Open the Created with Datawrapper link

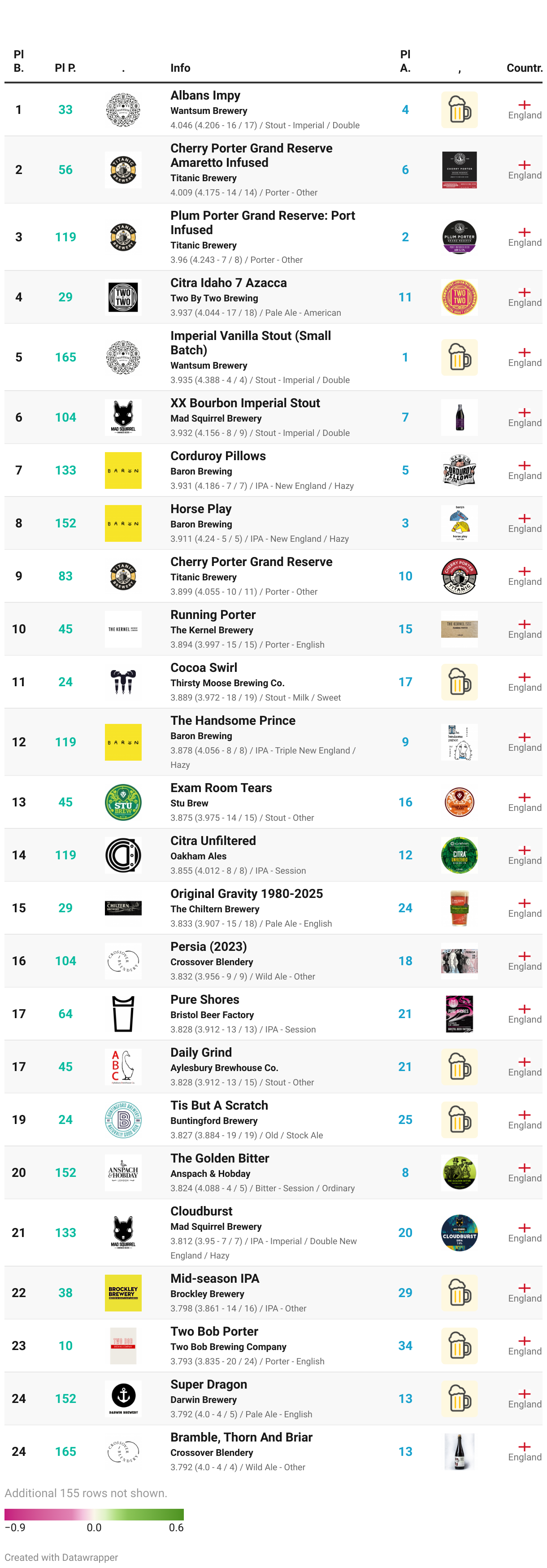61,1557
